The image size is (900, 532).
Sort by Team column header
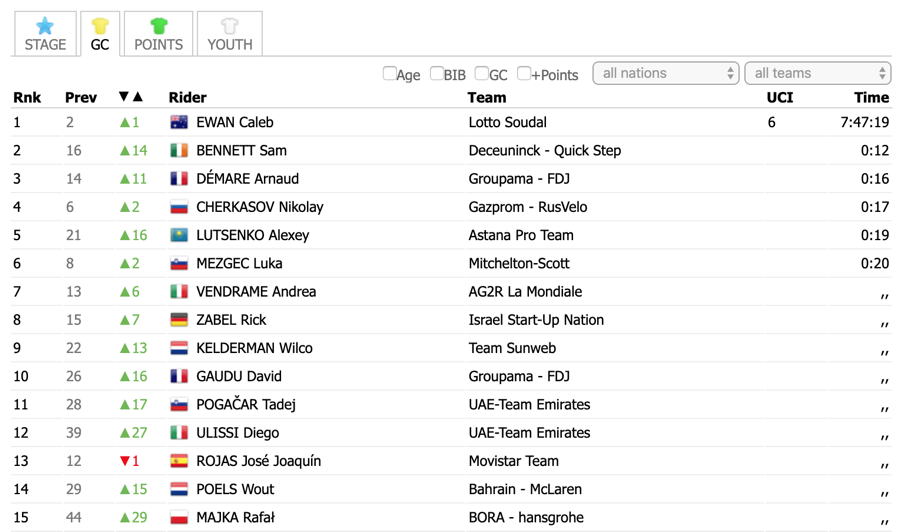coord(487,98)
